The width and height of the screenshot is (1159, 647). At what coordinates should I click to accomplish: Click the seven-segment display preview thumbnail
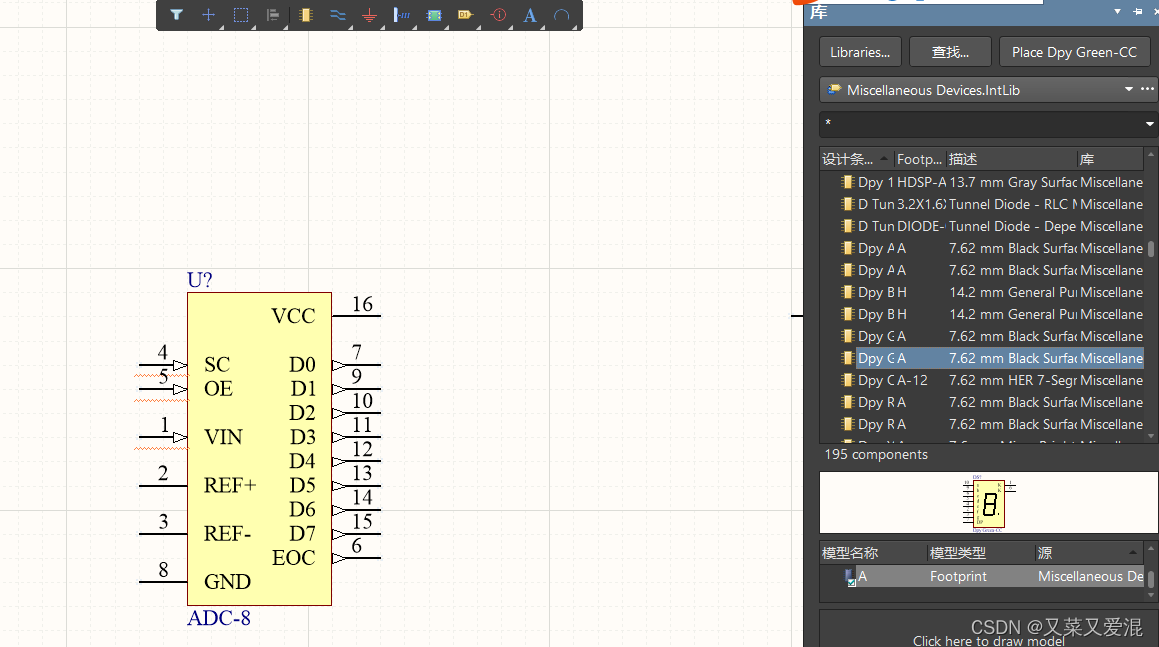pyautogui.click(x=988, y=503)
